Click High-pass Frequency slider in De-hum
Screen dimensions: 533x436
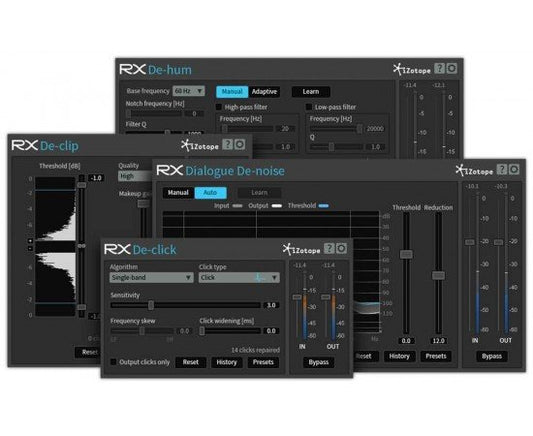[247, 129]
